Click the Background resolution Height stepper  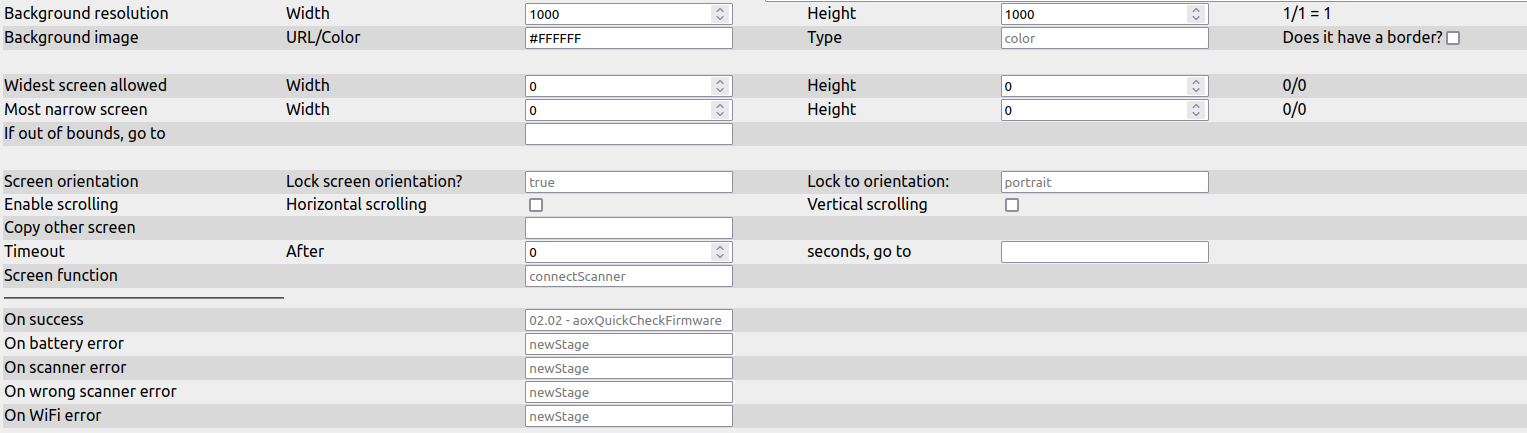click(1195, 14)
